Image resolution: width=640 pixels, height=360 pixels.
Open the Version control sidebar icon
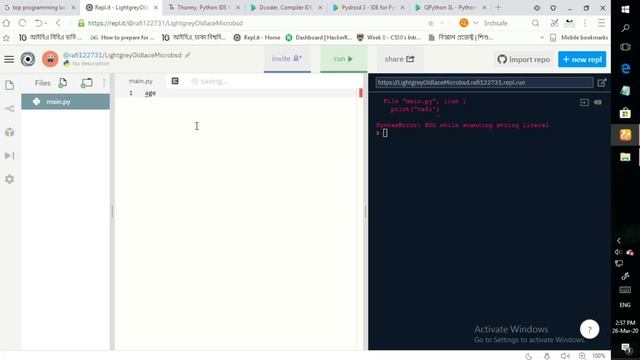[x=9, y=109]
